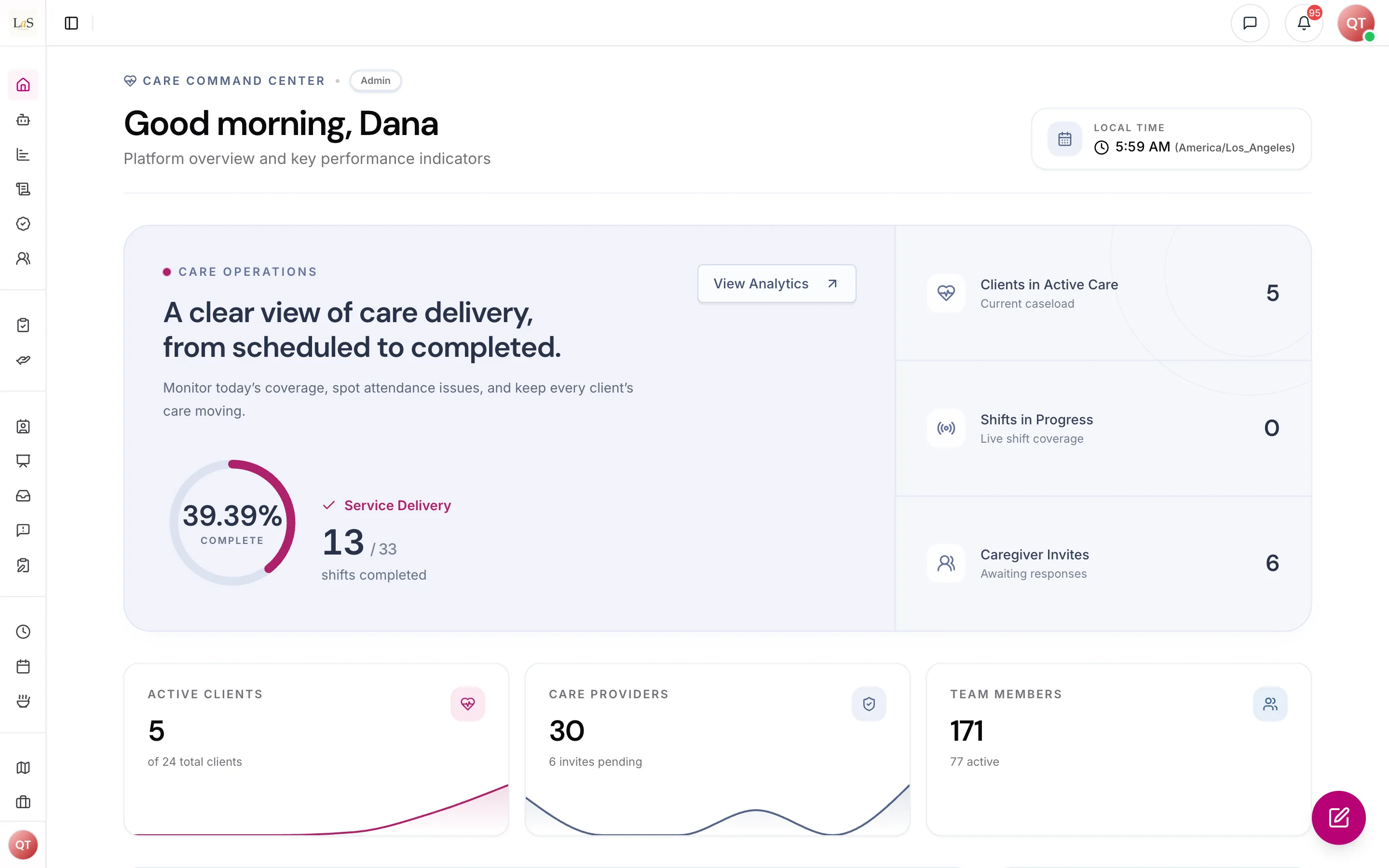Open the robot assistant icon in the sidebar
This screenshot has width=1389, height=868.
pyautogui.click(x=23, y=120)
